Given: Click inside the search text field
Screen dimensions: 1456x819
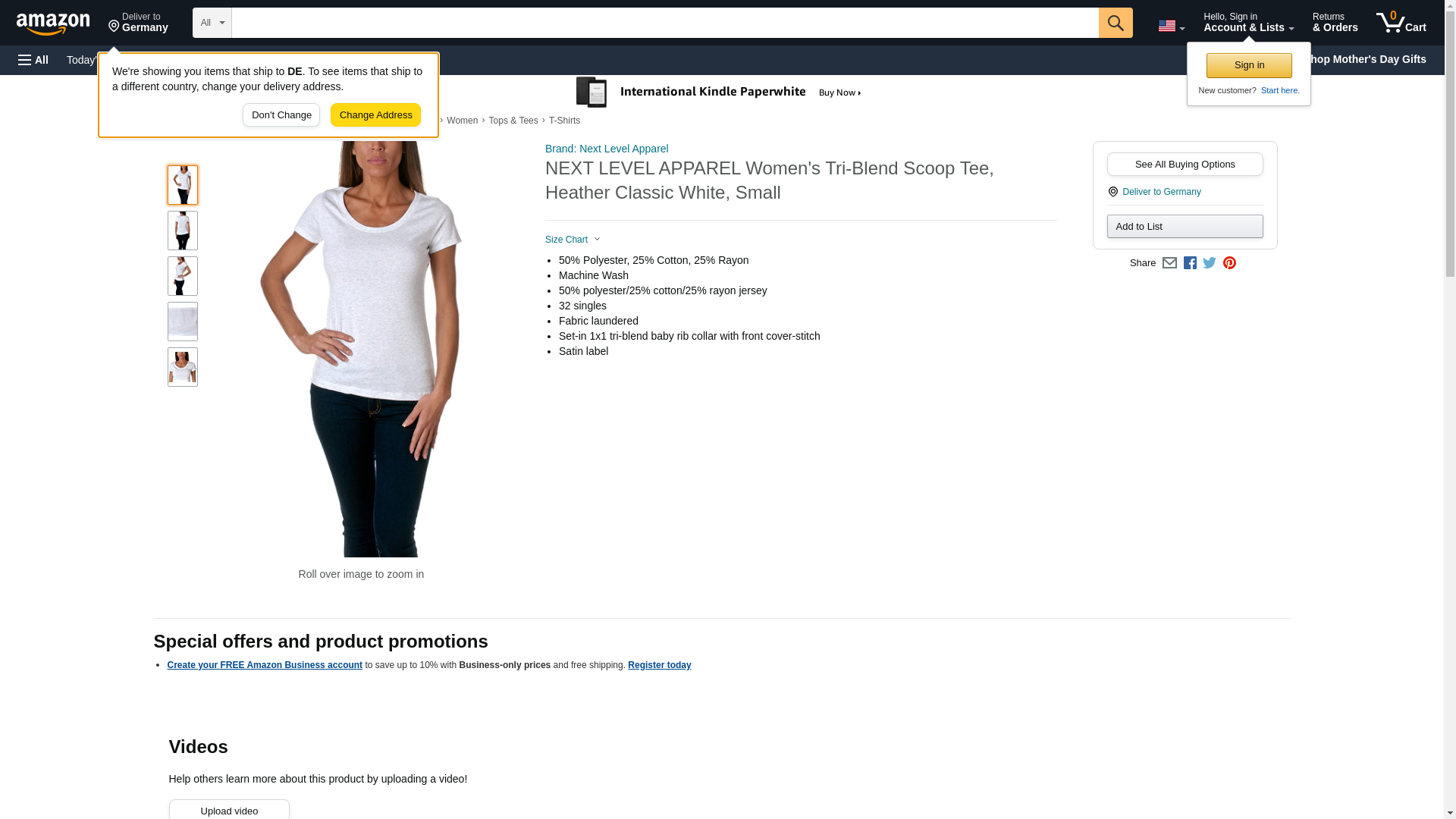Looking at the screenshot, I should pyautogui.click(x=665, y=23).
